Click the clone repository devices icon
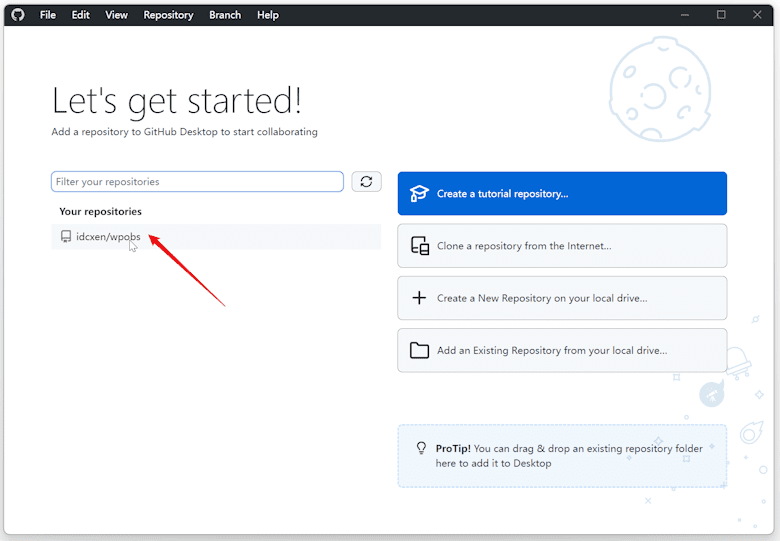The image size is (780, 541). click(419, 246)
